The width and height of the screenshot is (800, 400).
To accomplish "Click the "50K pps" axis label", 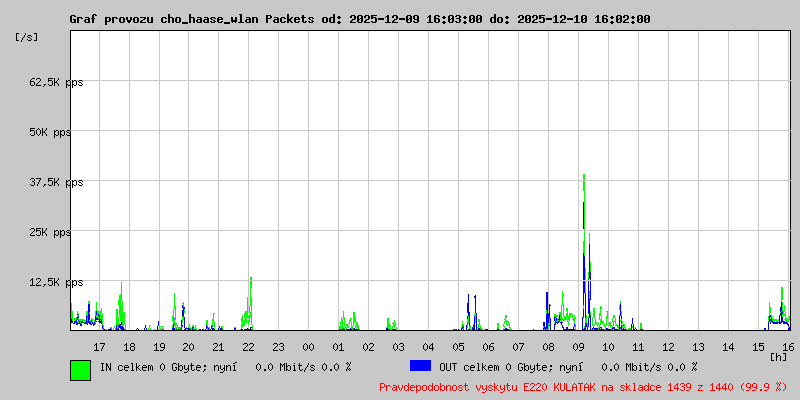I will click(50, 133).
